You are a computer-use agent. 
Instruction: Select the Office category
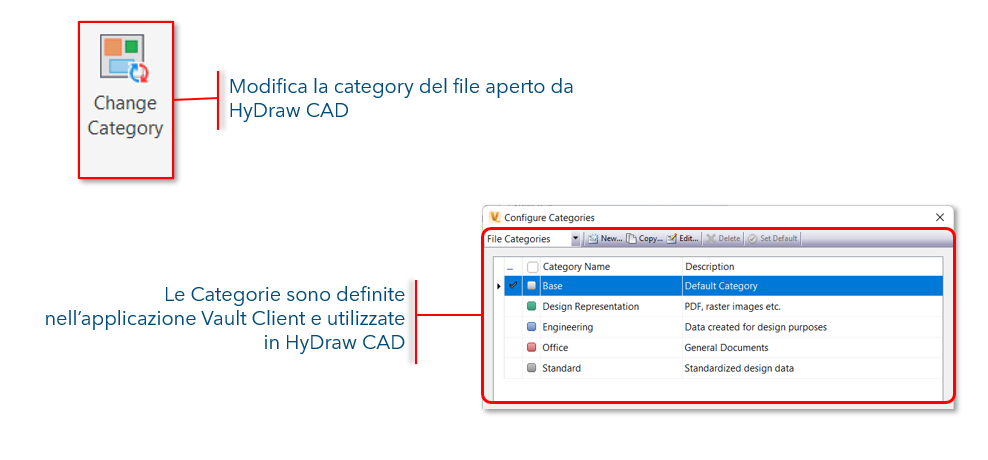point(723,347)
